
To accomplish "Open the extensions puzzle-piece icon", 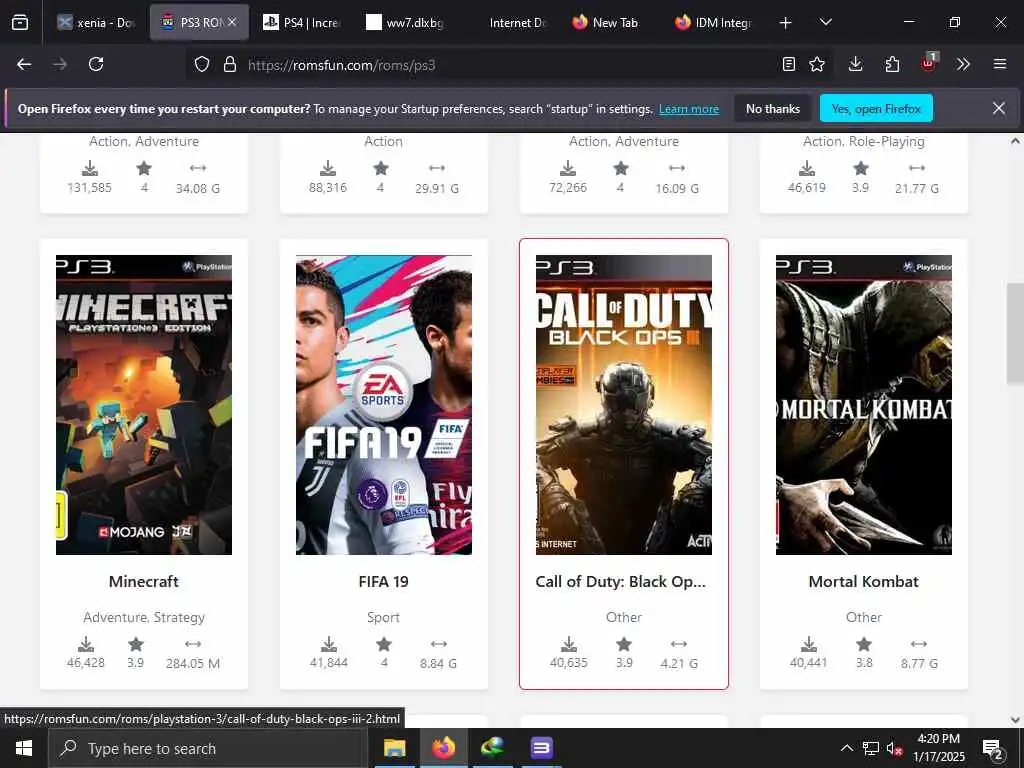I will click(892, 64).
